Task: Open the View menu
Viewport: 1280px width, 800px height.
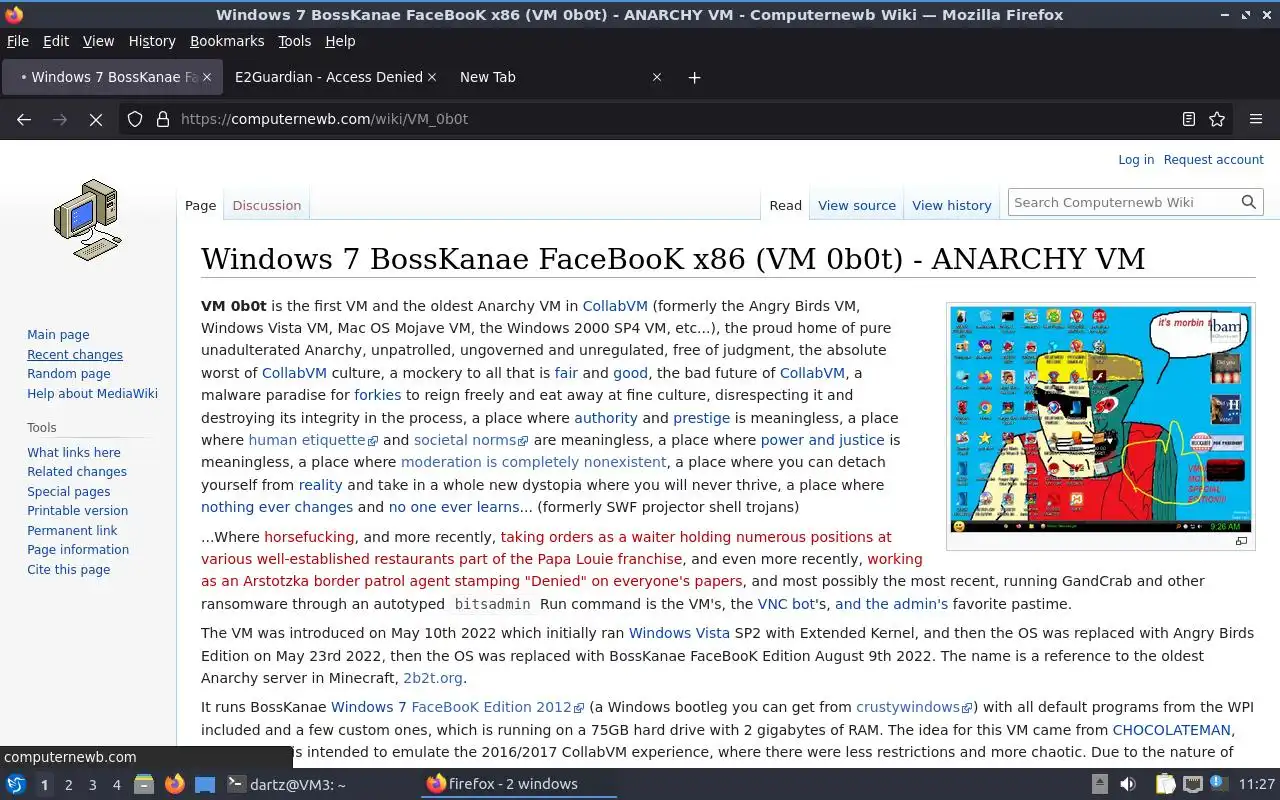Action: click(x=98, y=41)
